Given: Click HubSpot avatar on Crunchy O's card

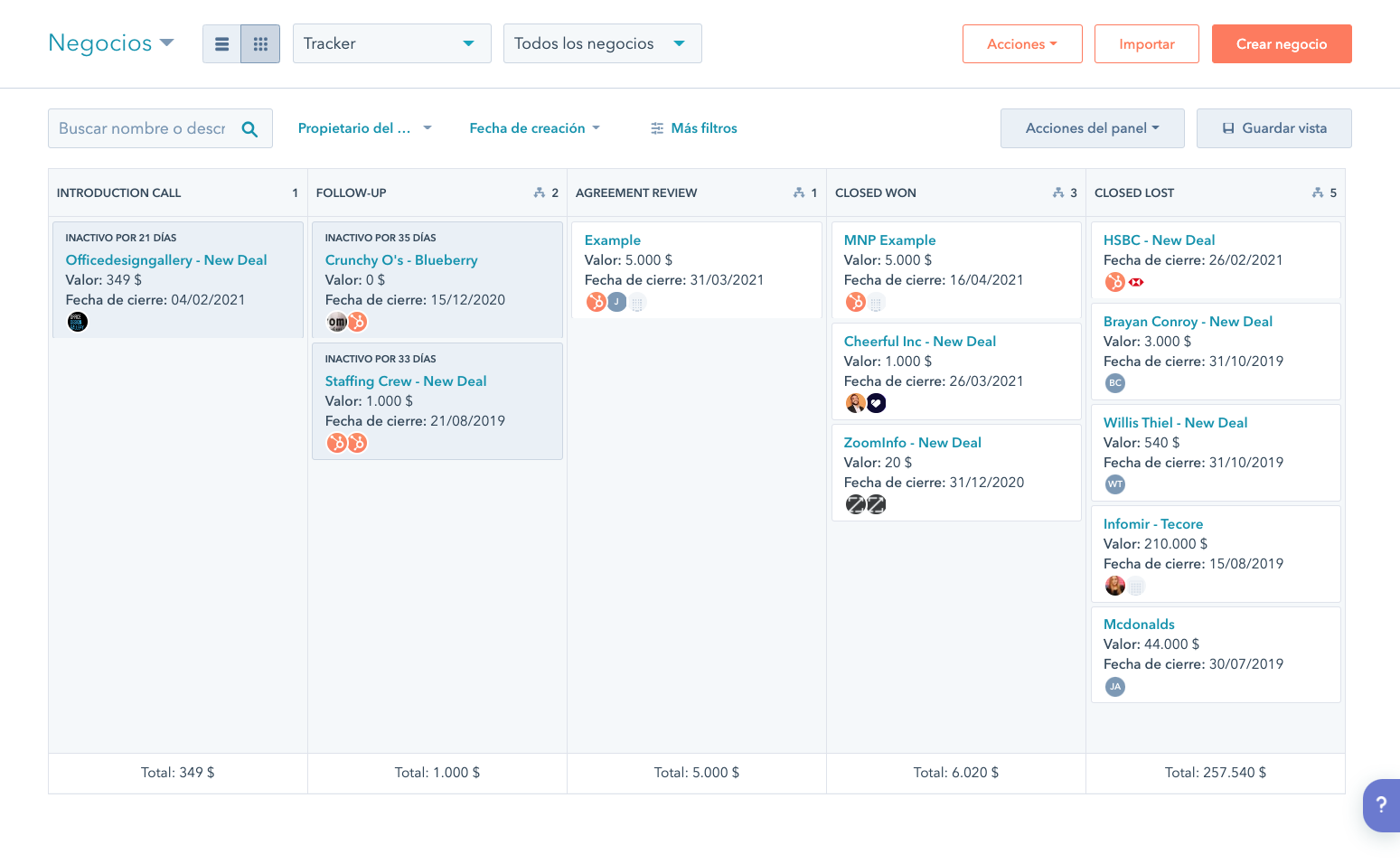Looking at the screenshot, I should click(x=358, y=322).
